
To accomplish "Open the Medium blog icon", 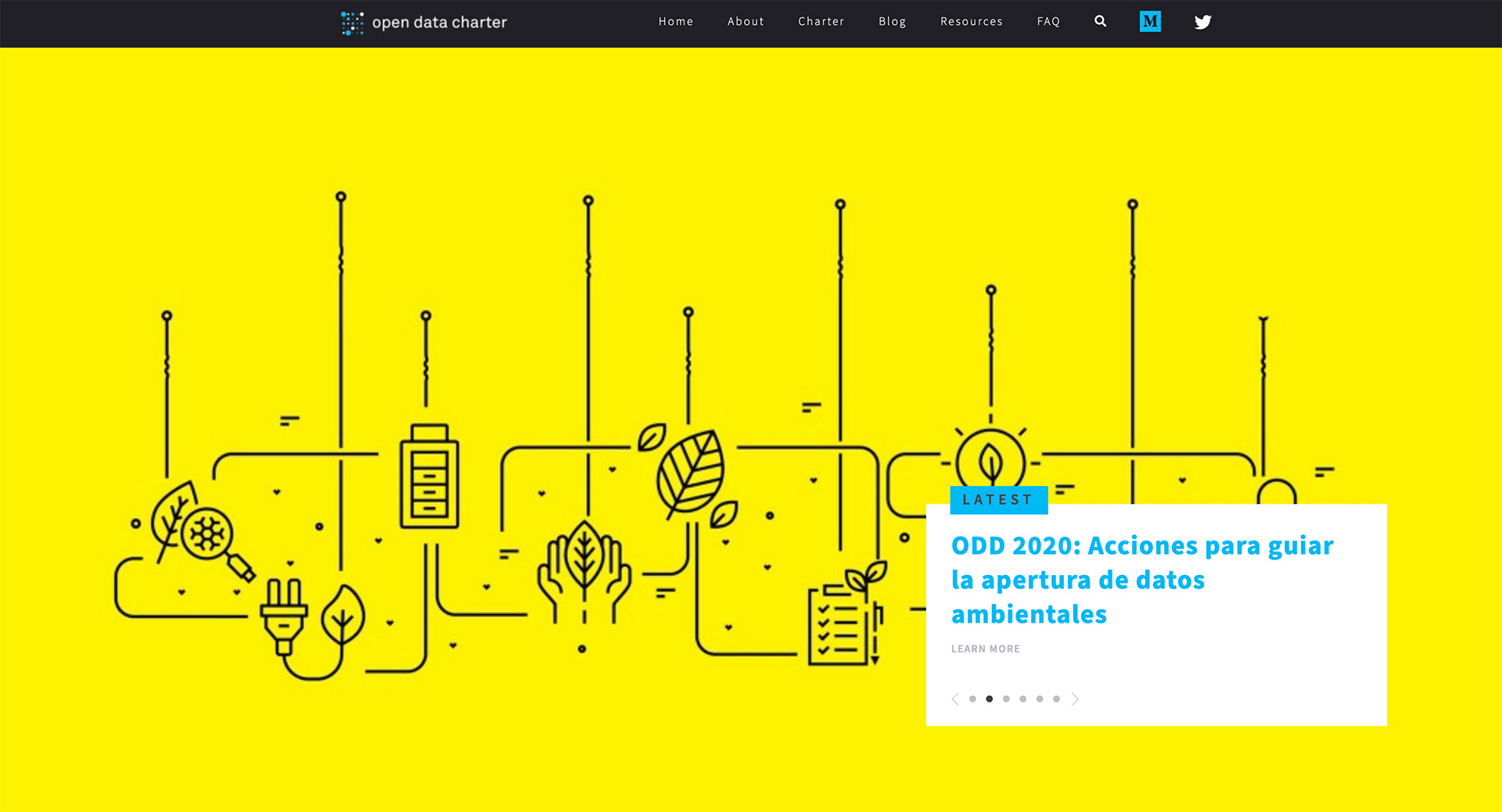I will pyautogui.click(x=1150, y=22).
